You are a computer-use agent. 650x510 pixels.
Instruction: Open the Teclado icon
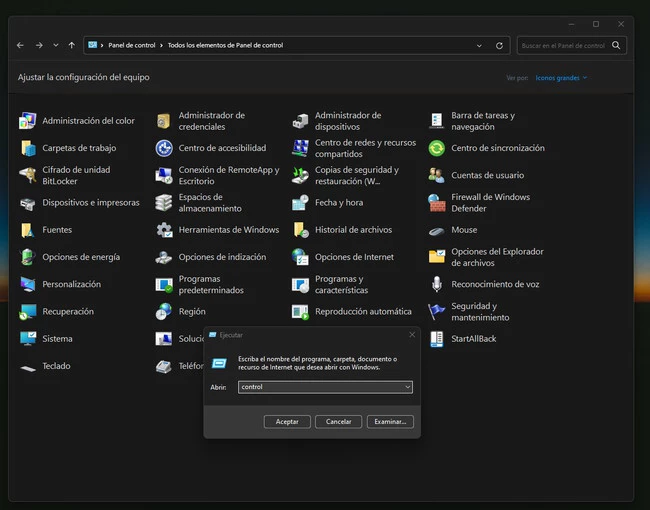point(28,366)
